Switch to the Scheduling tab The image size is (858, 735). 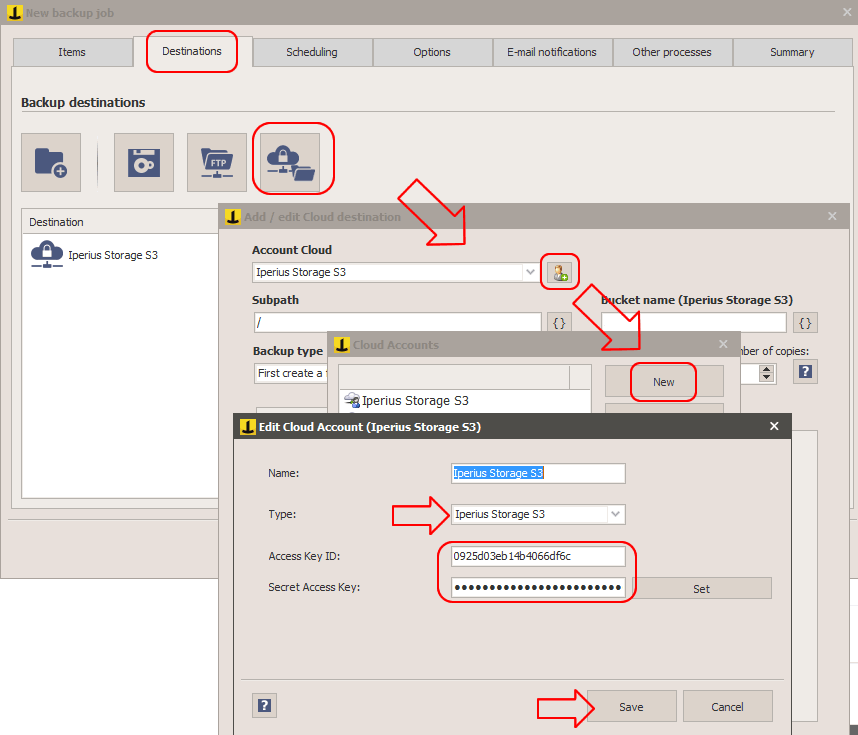(312, 52)
